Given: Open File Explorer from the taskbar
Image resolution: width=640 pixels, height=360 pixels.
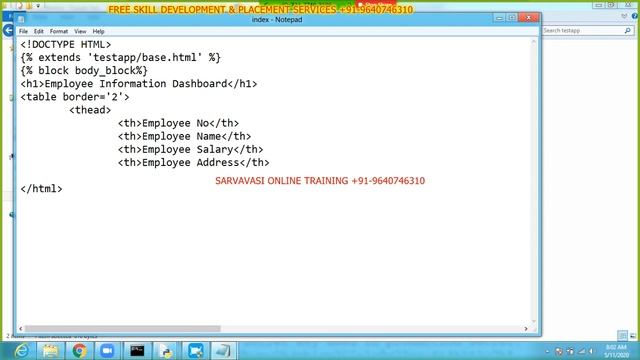Looking at the screenshot, I should coord(50,351).
